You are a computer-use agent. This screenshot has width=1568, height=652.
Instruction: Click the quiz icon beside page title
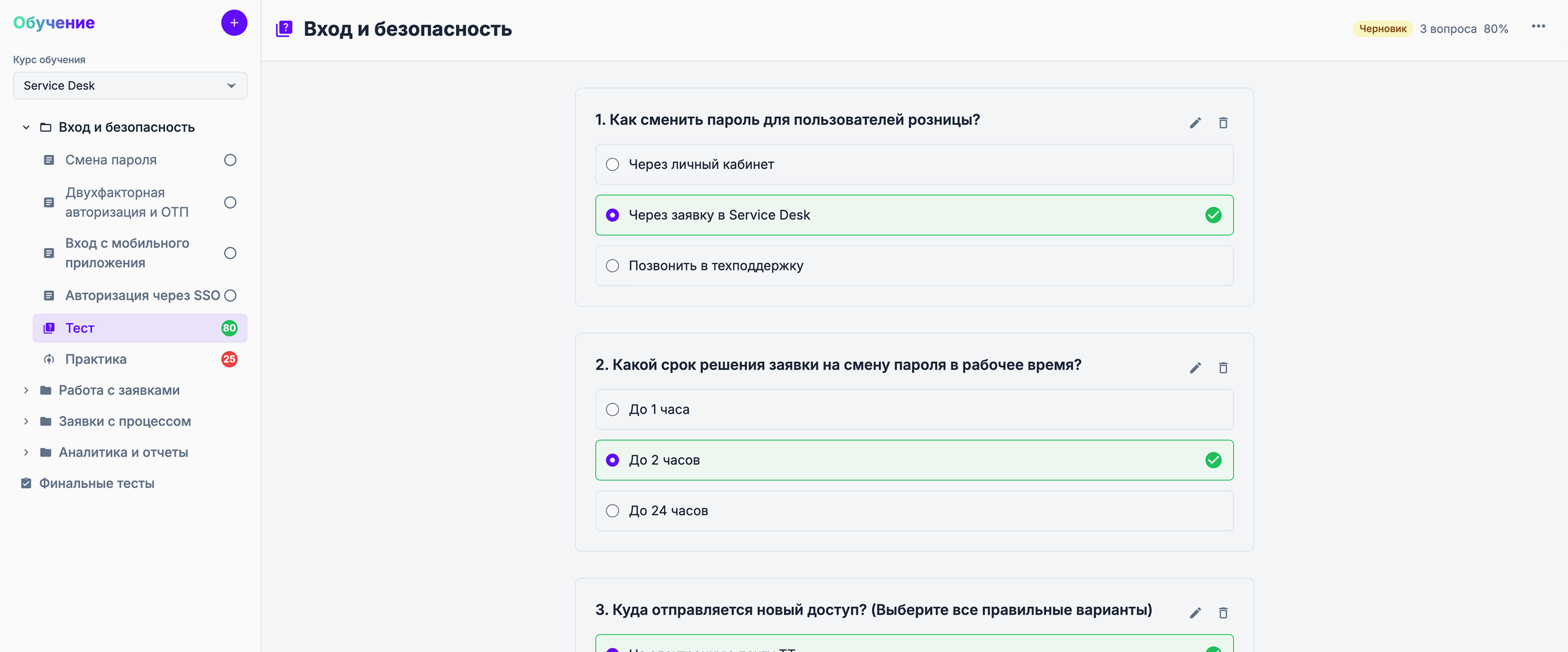284,29
